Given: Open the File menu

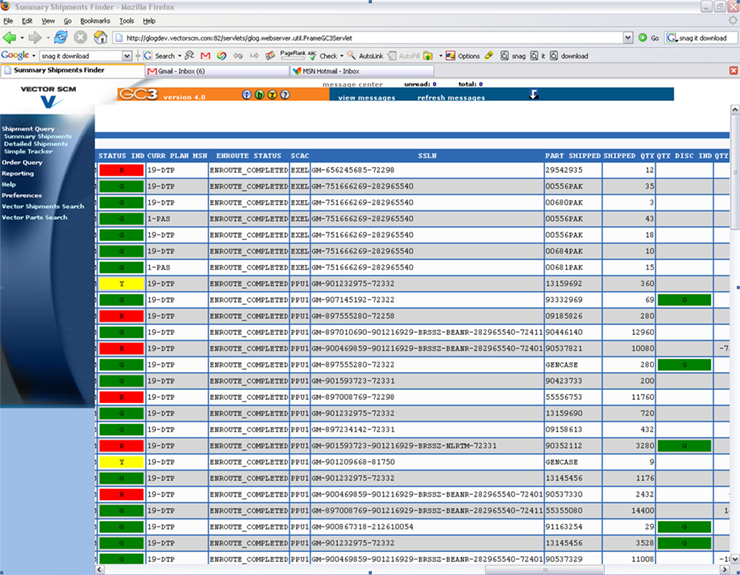Looking at the screenshot, I should pos(8,21).
